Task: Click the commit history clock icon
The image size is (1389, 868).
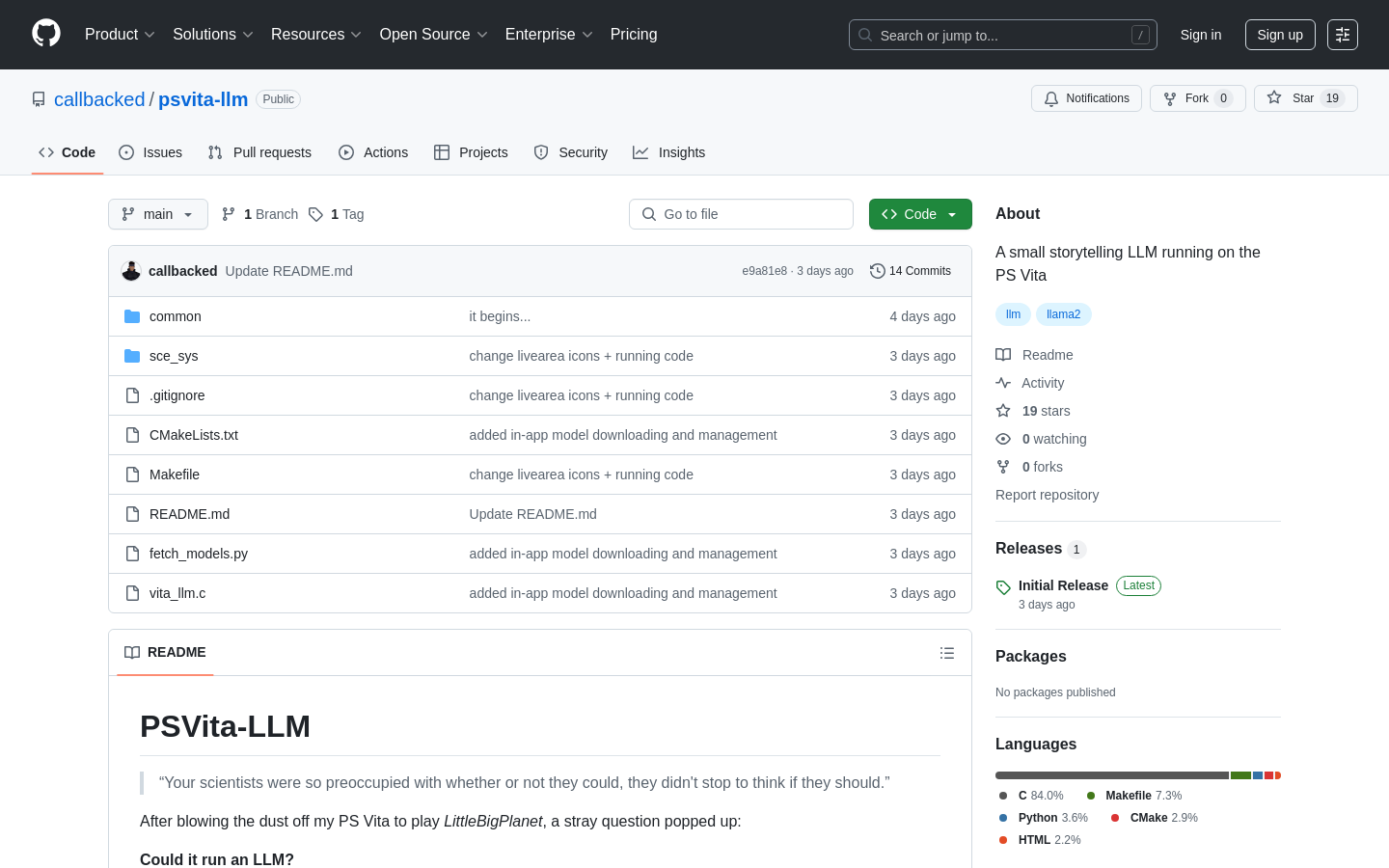Action: (x=878, y=271)
